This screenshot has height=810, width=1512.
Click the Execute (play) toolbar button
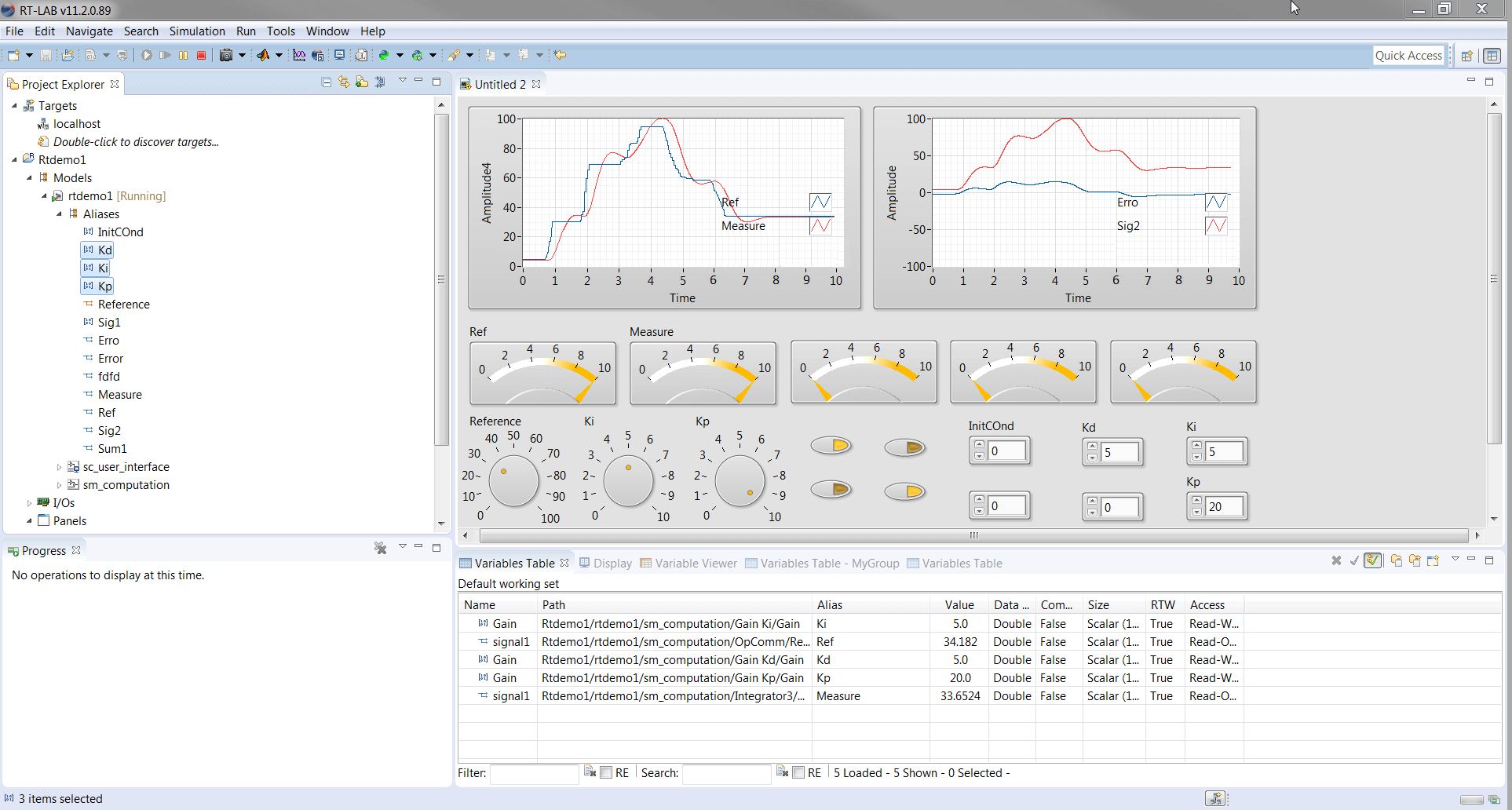(147, 55)
